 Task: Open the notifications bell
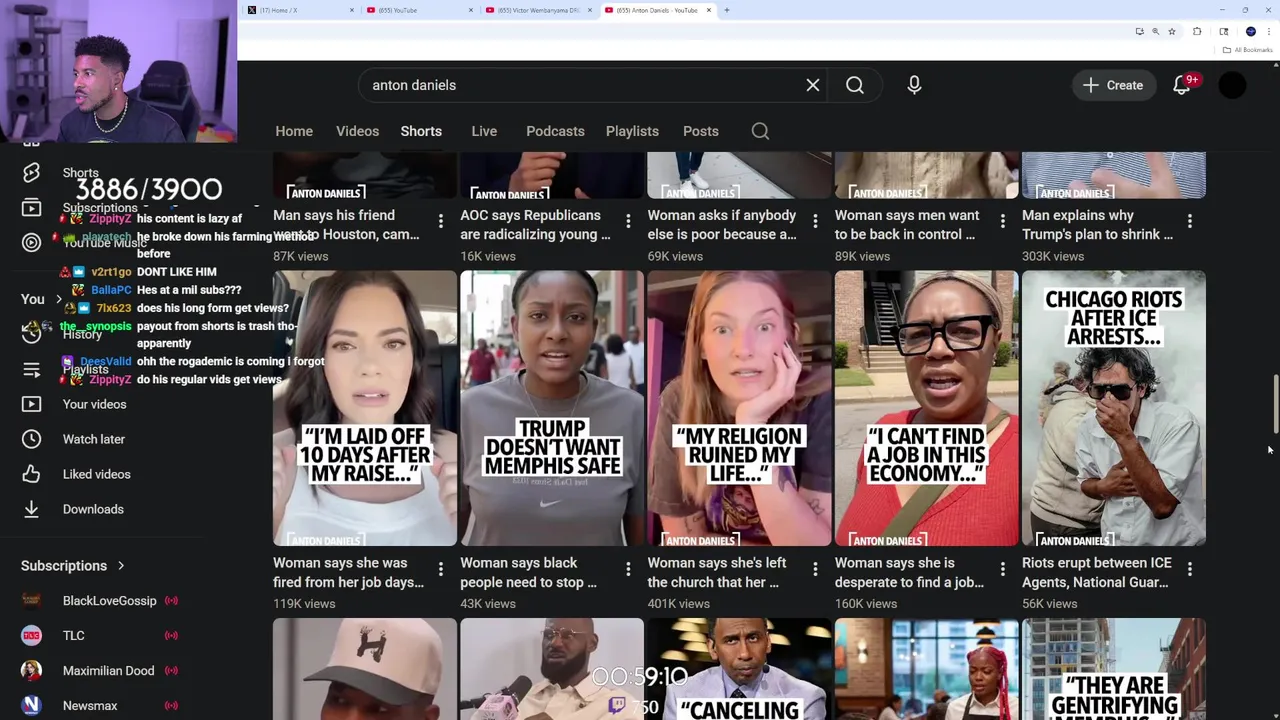(x=1182, y=85)
